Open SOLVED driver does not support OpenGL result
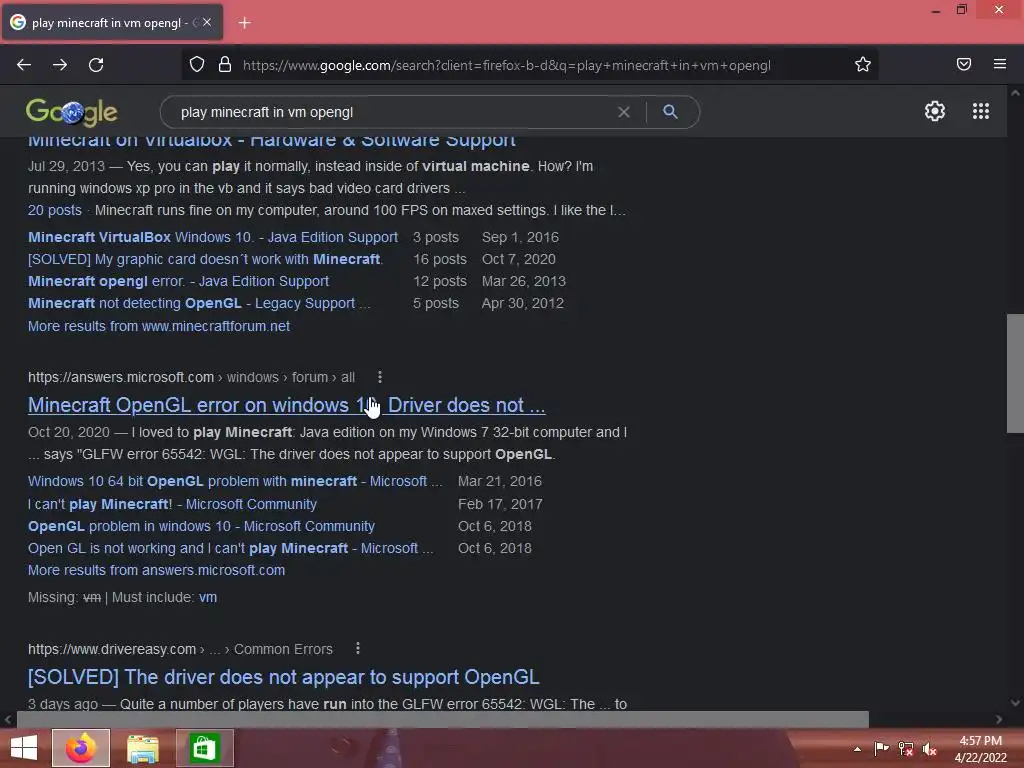 (x=283, y=677)
